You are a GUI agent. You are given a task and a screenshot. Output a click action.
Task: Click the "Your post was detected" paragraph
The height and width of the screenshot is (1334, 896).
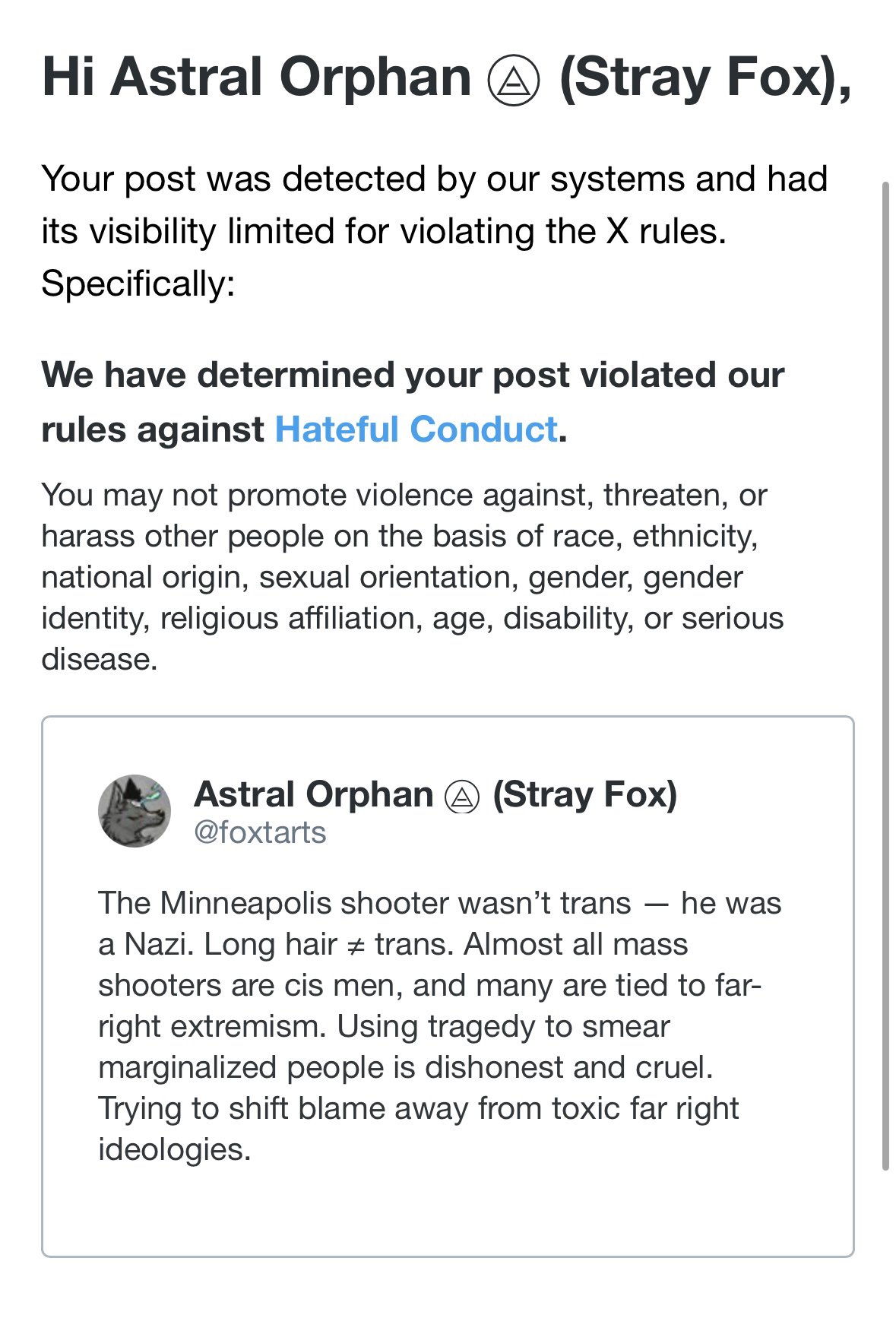tap(433, 205)
